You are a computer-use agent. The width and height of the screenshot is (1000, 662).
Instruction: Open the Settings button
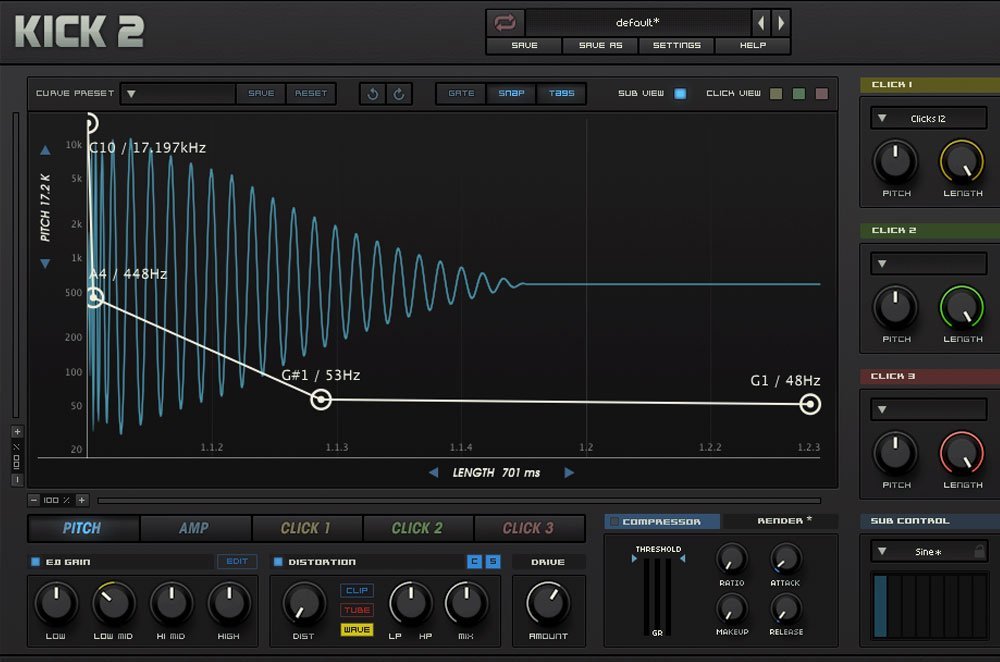tap(677, 45)
